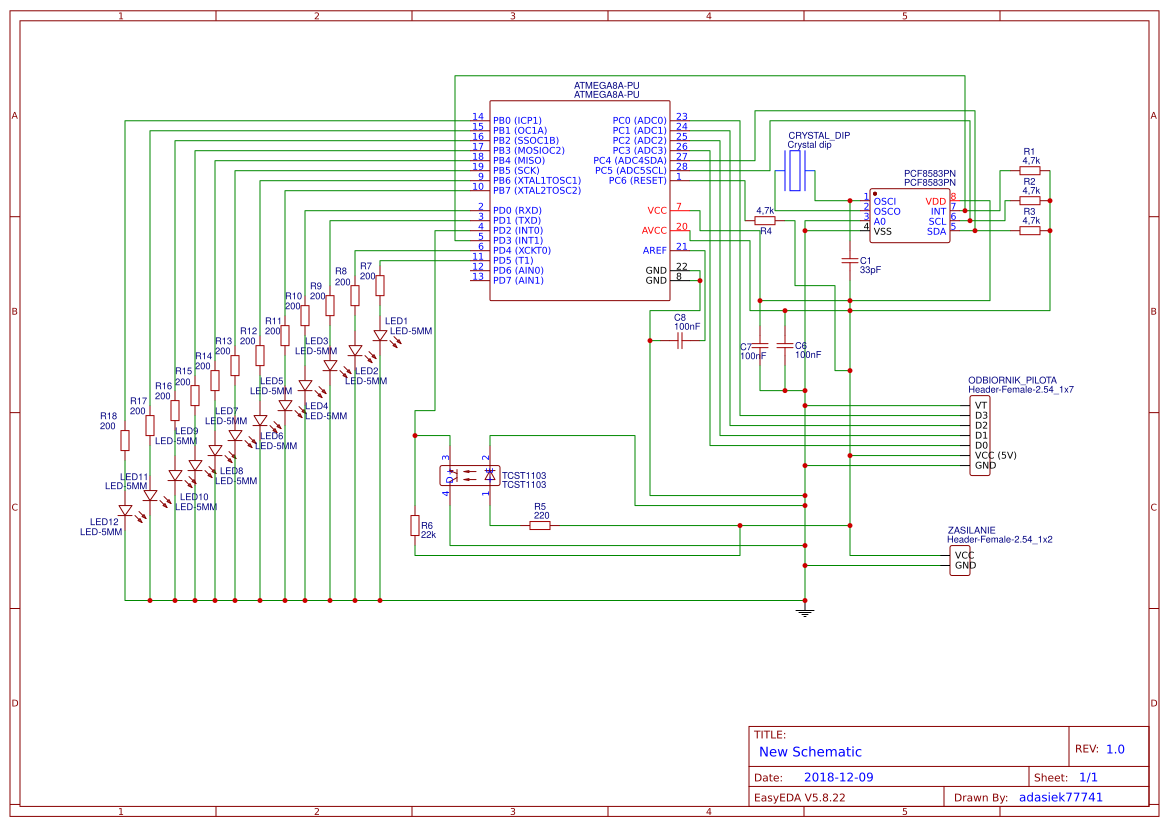Click the date field 2018-12-09
The image size is (1169, 827).
point(838,777)
